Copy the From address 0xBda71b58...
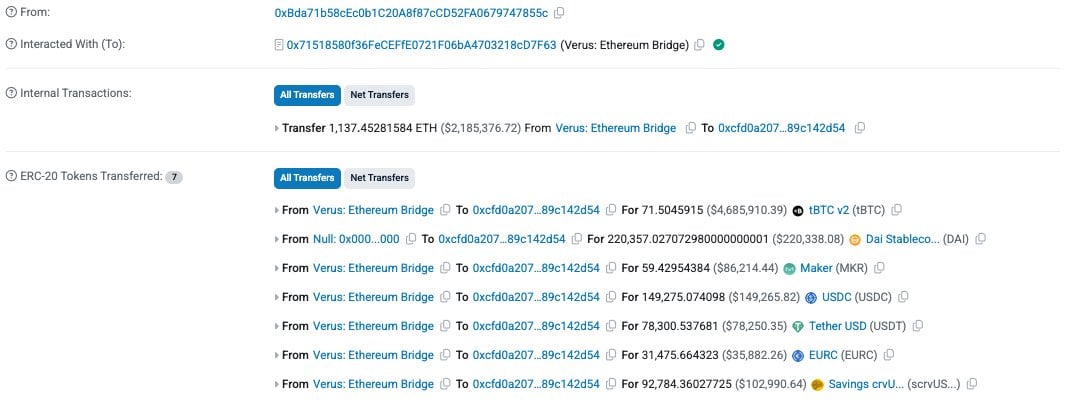Screen dimensions: 1069x405 click(x=559, y=13)
